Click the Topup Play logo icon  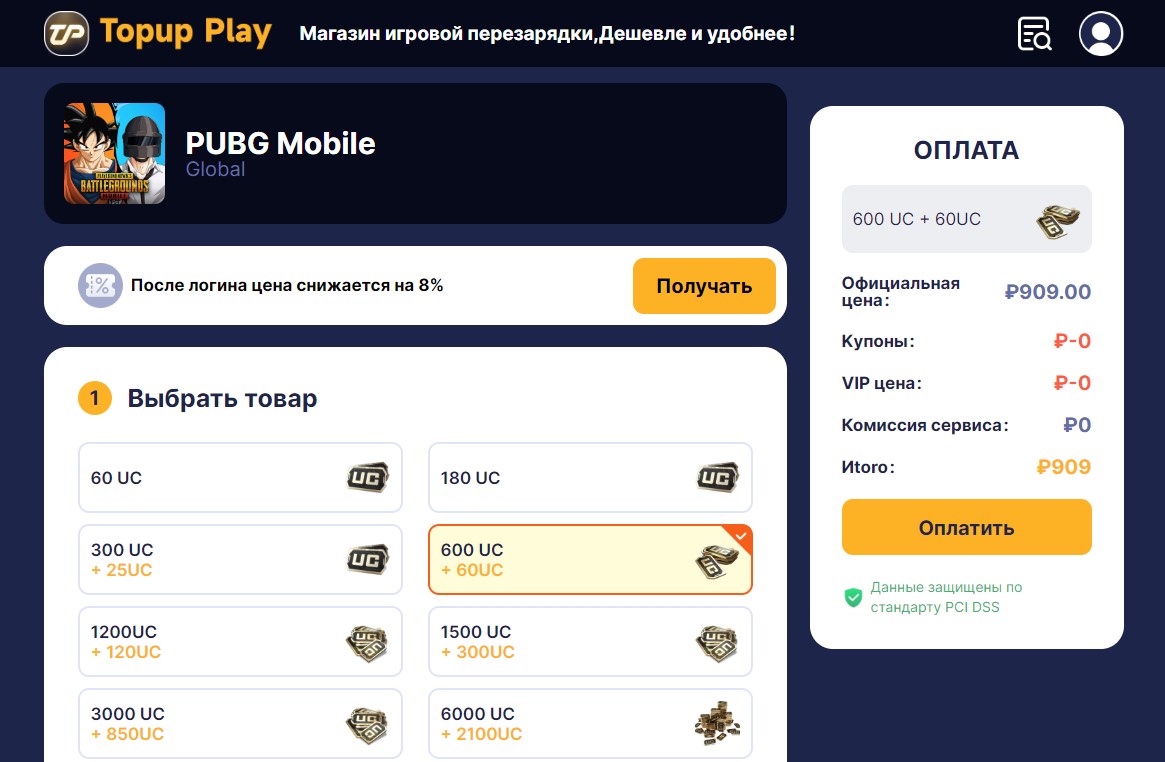66,33
